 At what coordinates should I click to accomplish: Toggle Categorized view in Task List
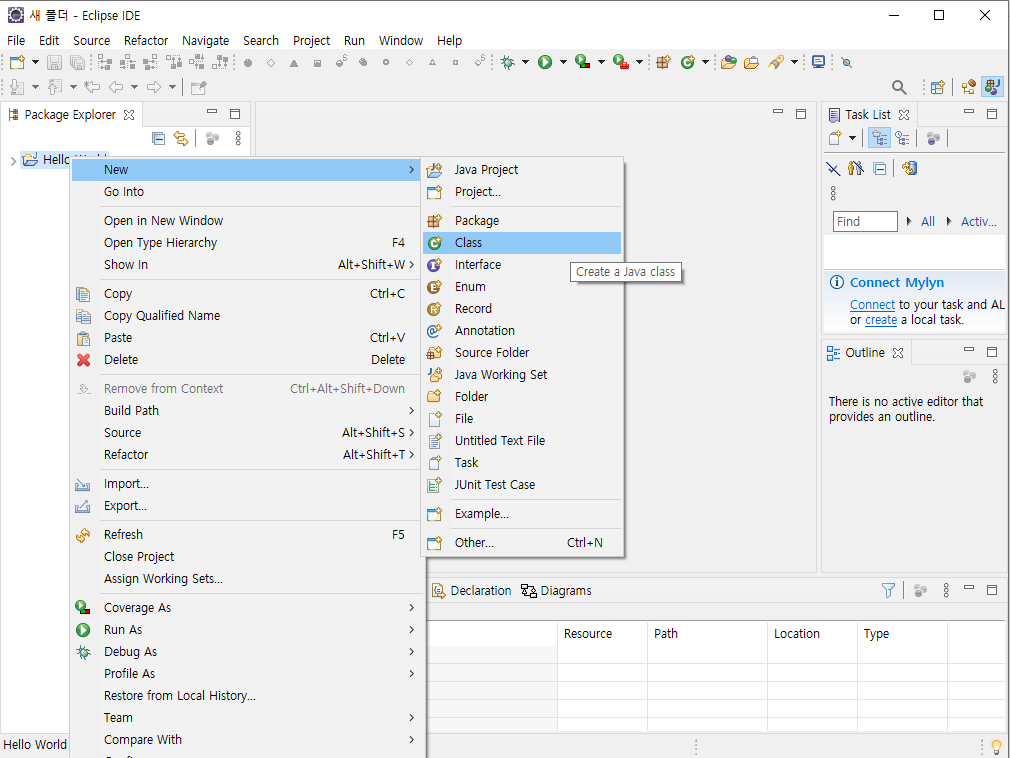click(x=879, y=138)
